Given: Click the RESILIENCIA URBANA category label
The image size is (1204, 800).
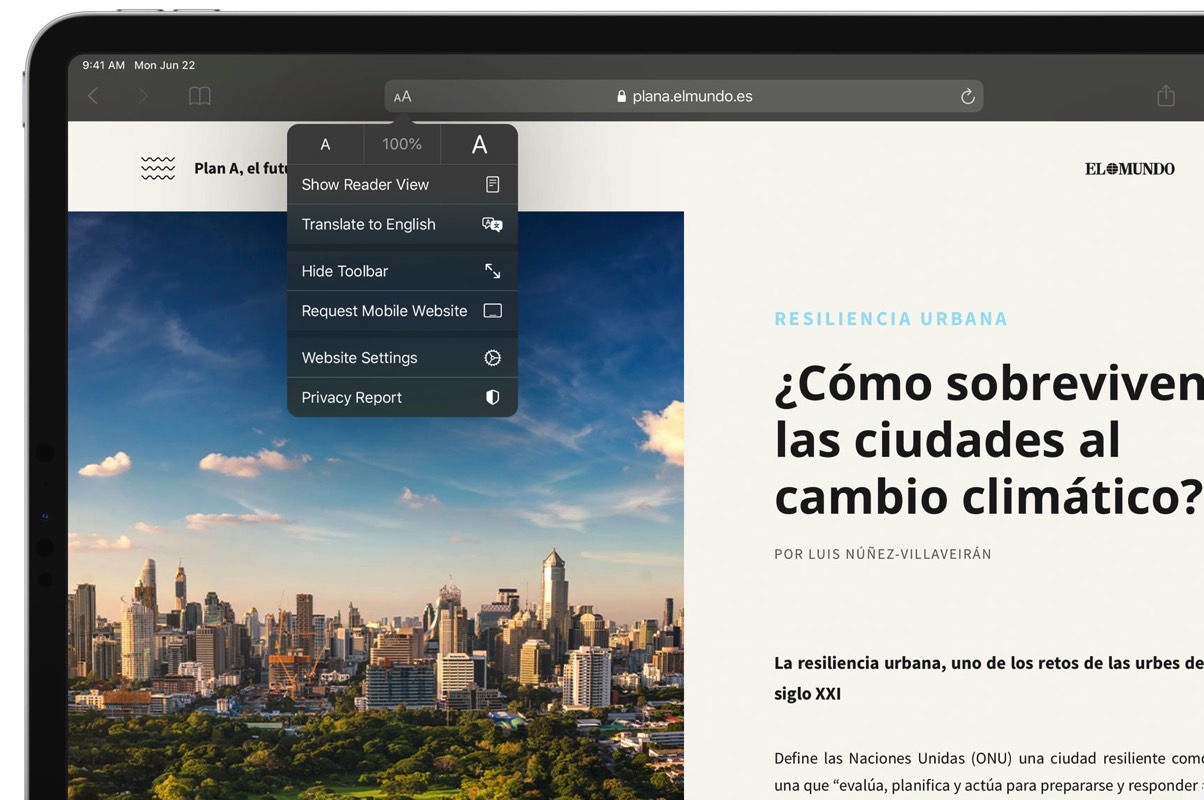Looking at the screenshot, I should pyautogui.click(x=891, y=319).
